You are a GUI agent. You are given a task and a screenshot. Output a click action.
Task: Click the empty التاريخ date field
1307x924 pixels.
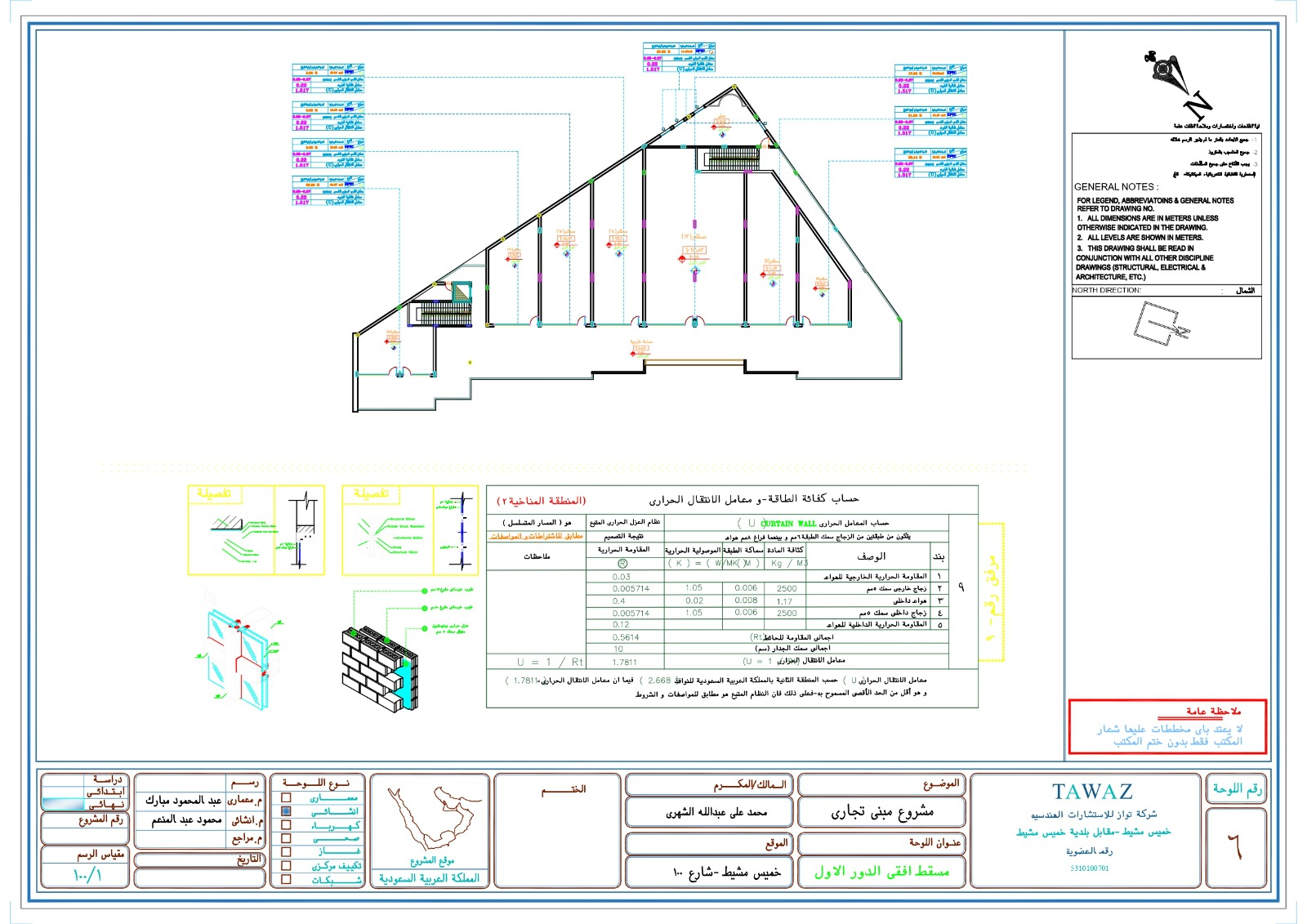pos(199,879)
